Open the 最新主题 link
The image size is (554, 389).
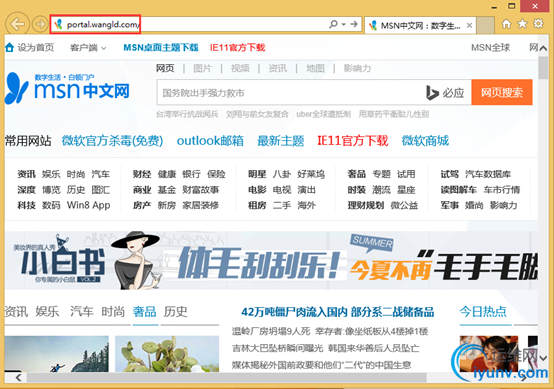coord(281,141)
